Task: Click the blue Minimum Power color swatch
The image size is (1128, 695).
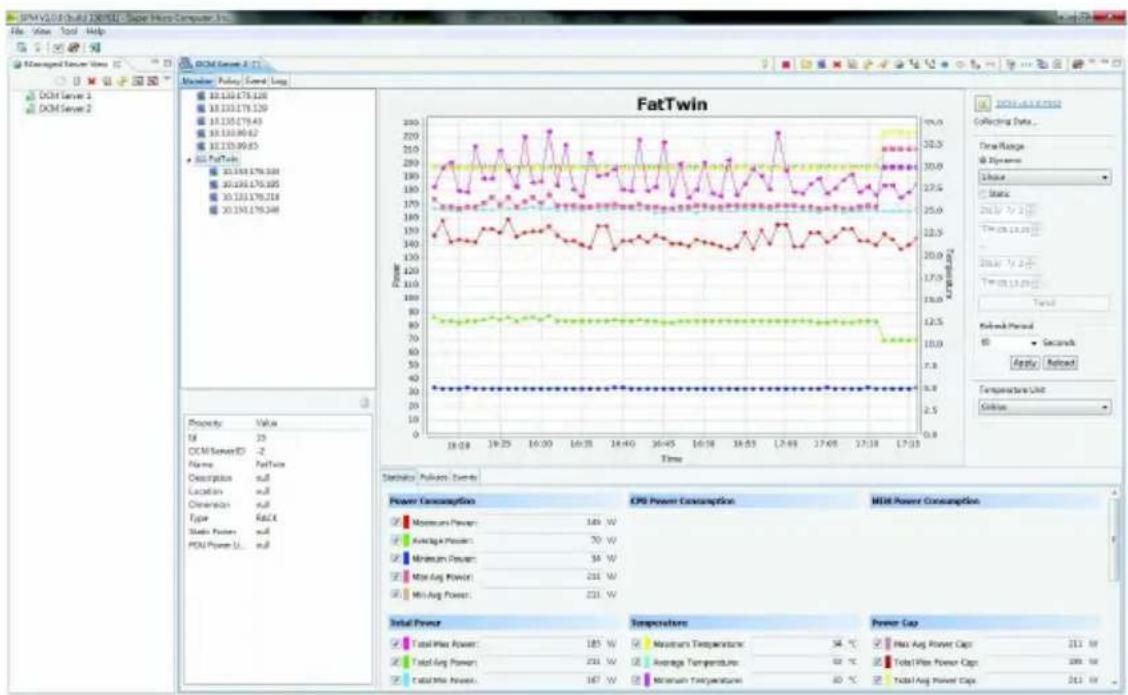Action: 406,558
